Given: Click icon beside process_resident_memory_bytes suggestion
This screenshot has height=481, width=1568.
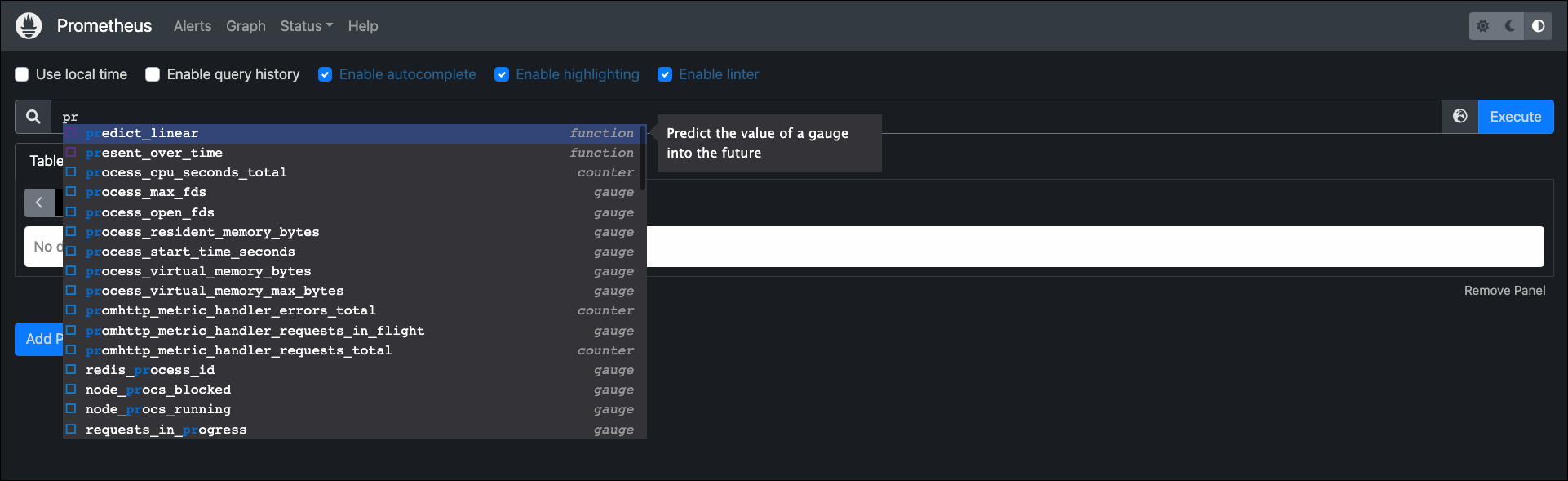Looking at the screenshot, I should click(71, 232).
